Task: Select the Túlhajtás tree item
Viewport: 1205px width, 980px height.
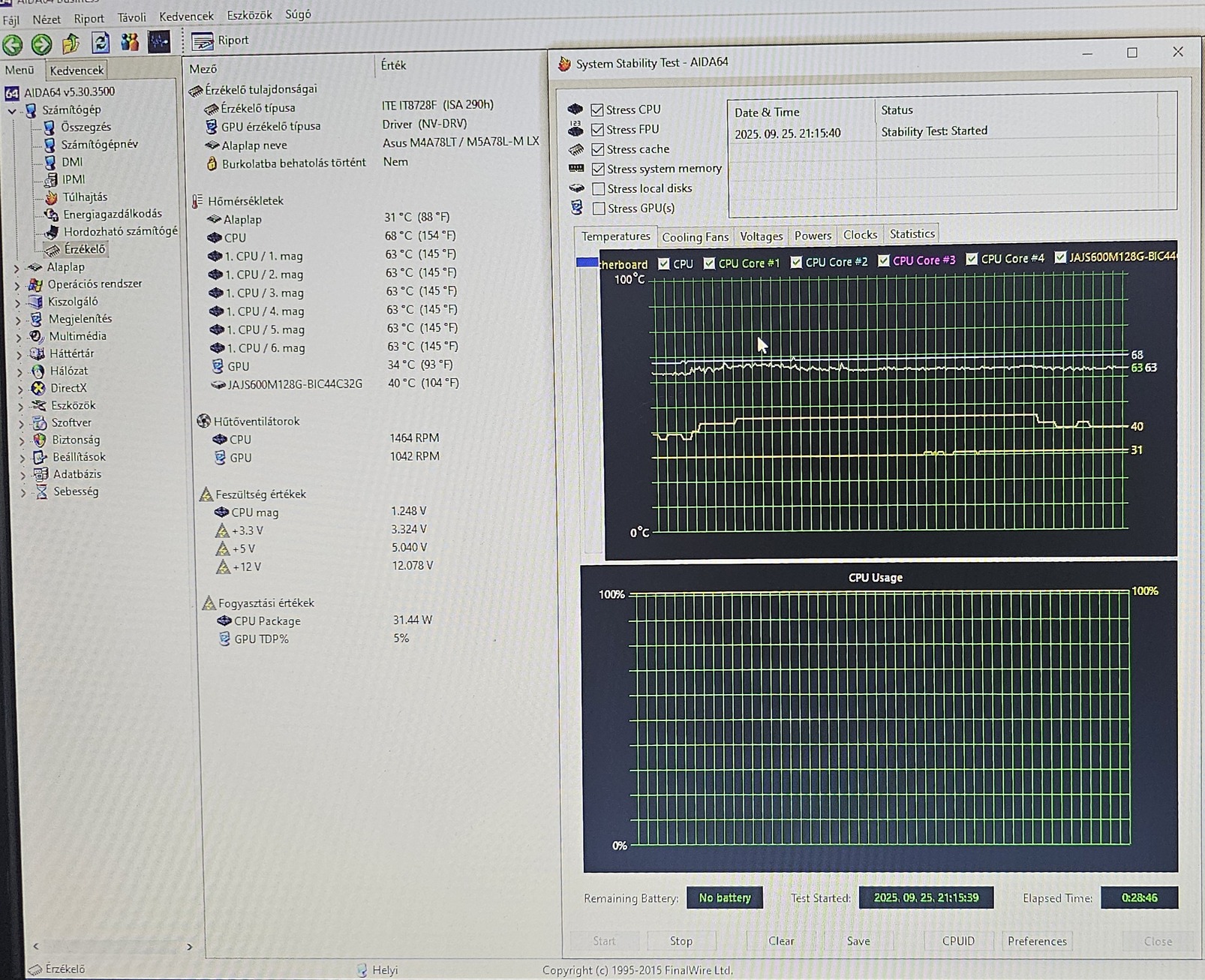Action: click(x=85, y=197)
